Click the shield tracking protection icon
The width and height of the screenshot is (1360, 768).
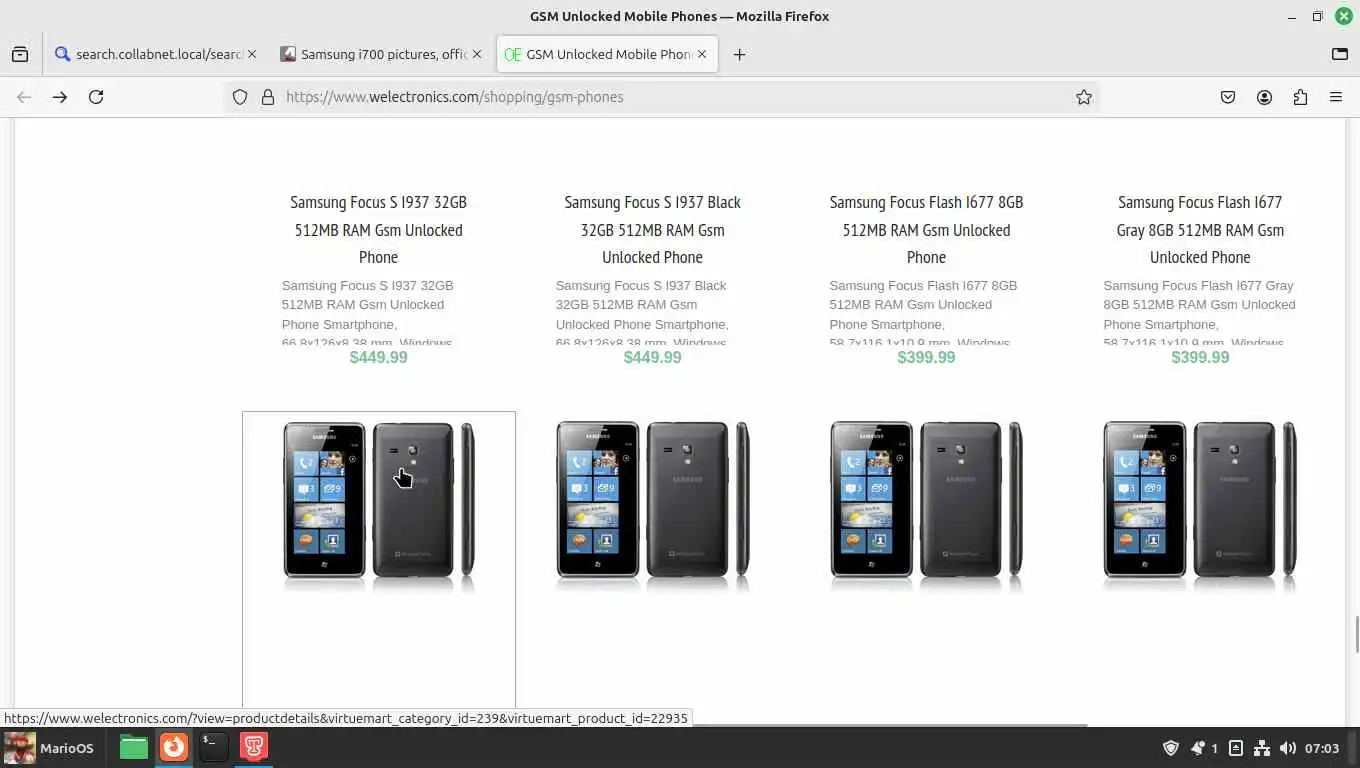[x=240, y=97]
